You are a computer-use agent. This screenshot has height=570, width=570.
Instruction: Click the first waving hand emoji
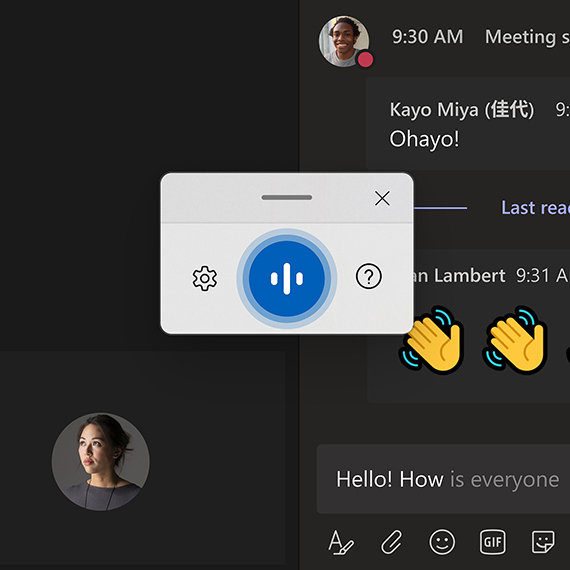tap(432, 340)
